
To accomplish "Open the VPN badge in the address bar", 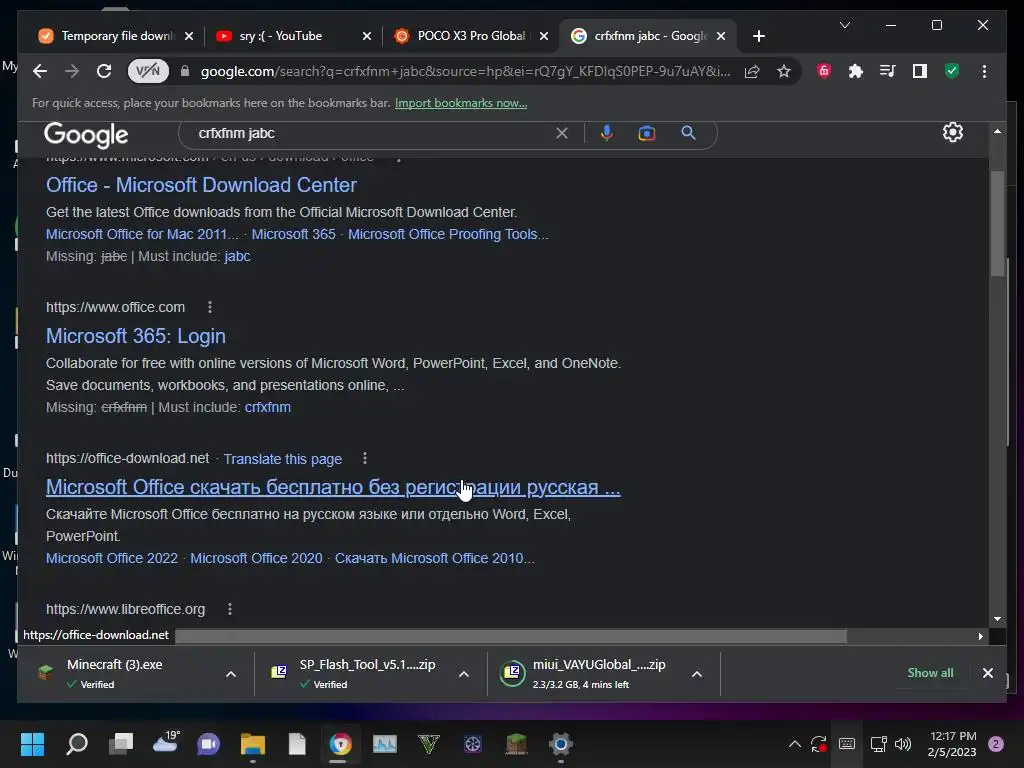I will point(148,71).
